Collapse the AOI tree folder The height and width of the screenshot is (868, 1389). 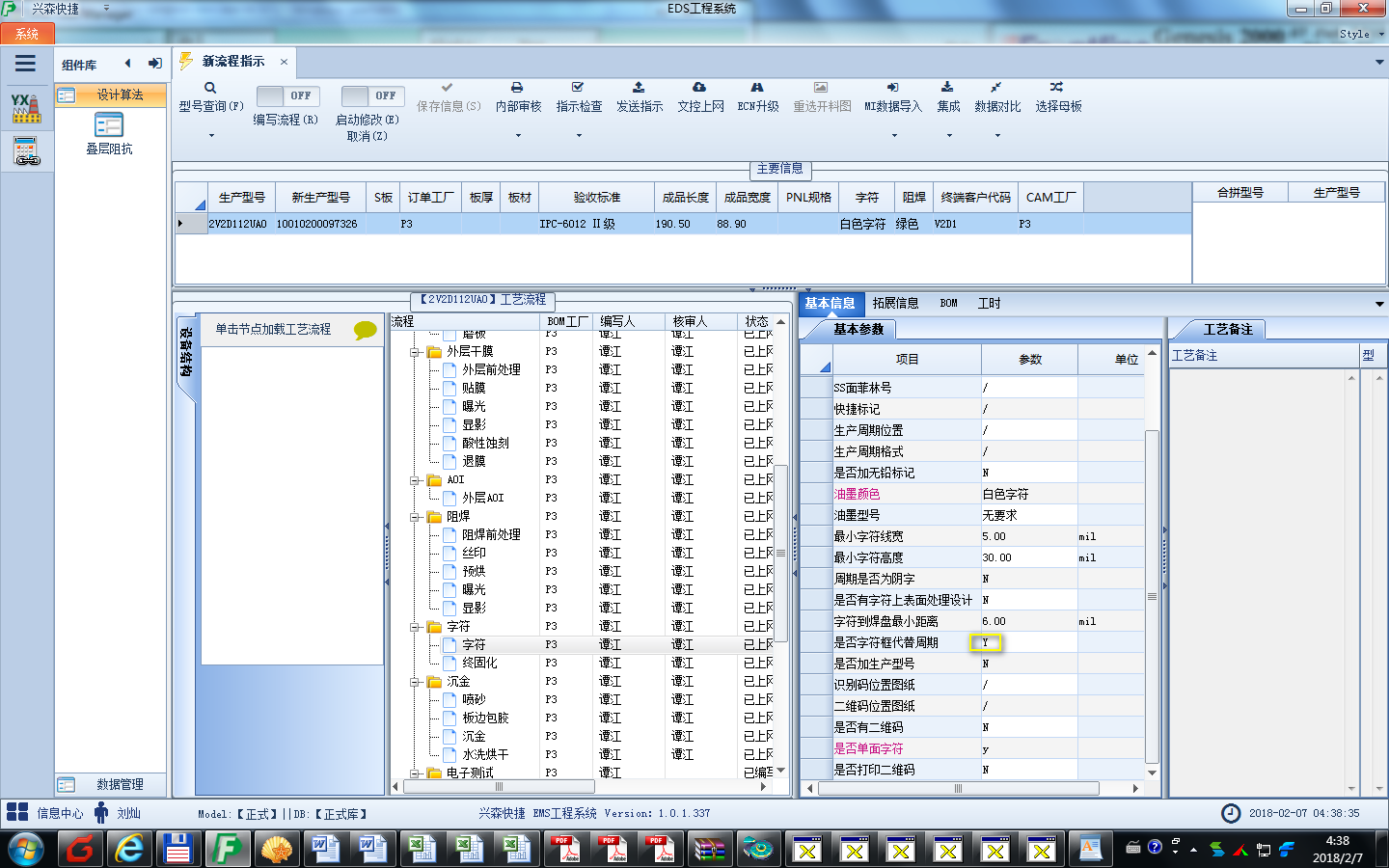point(415,480)
